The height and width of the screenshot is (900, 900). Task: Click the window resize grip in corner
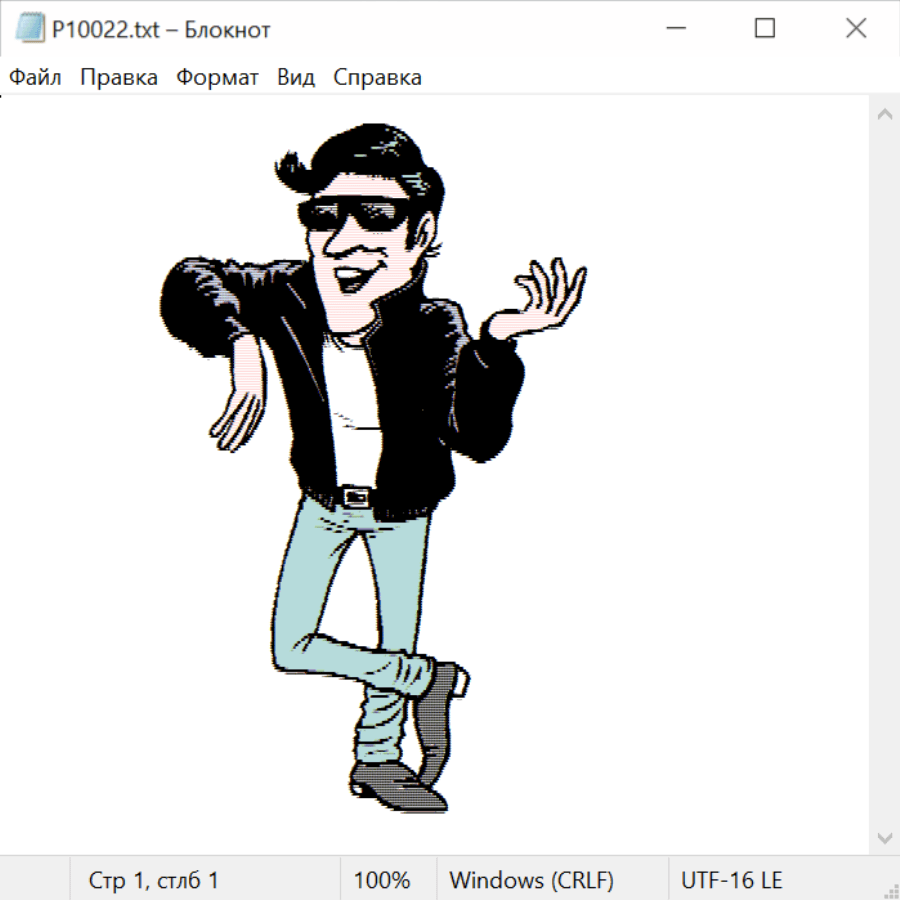[x=891, y=891]
